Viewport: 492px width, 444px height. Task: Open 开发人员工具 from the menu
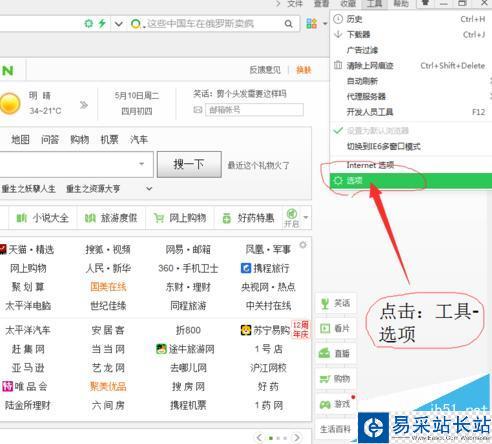tap(411, 112)
